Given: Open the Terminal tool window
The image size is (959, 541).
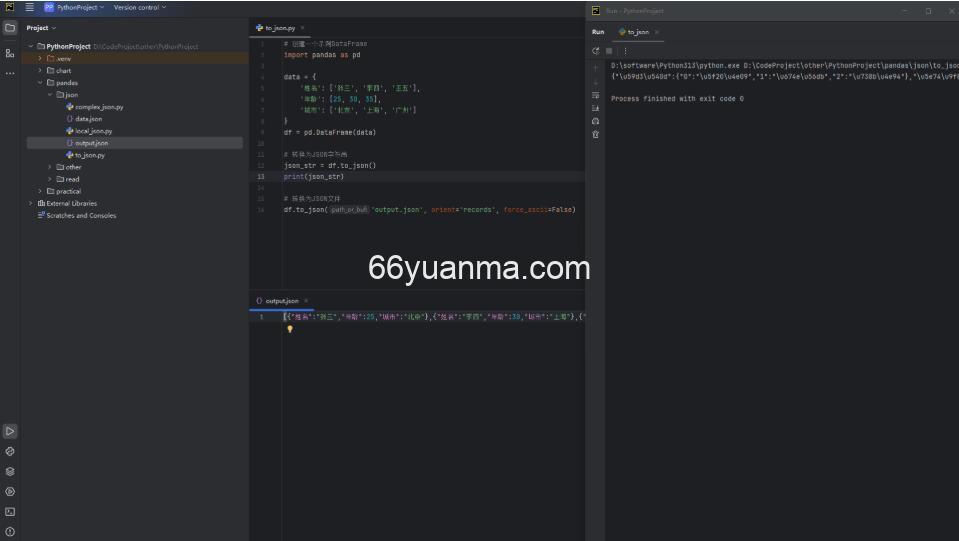Looking at the screenshot, I should (x=10, y=511).
